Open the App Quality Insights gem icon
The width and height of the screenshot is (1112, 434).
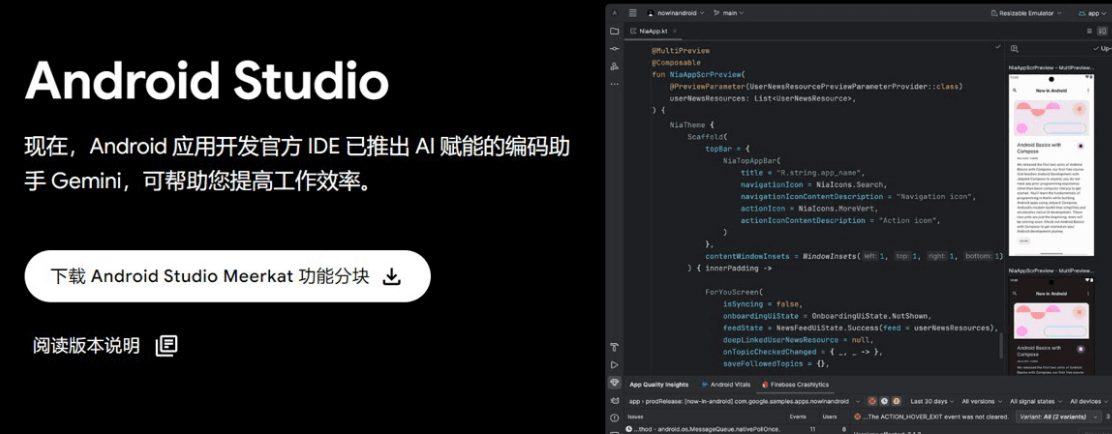614,383
